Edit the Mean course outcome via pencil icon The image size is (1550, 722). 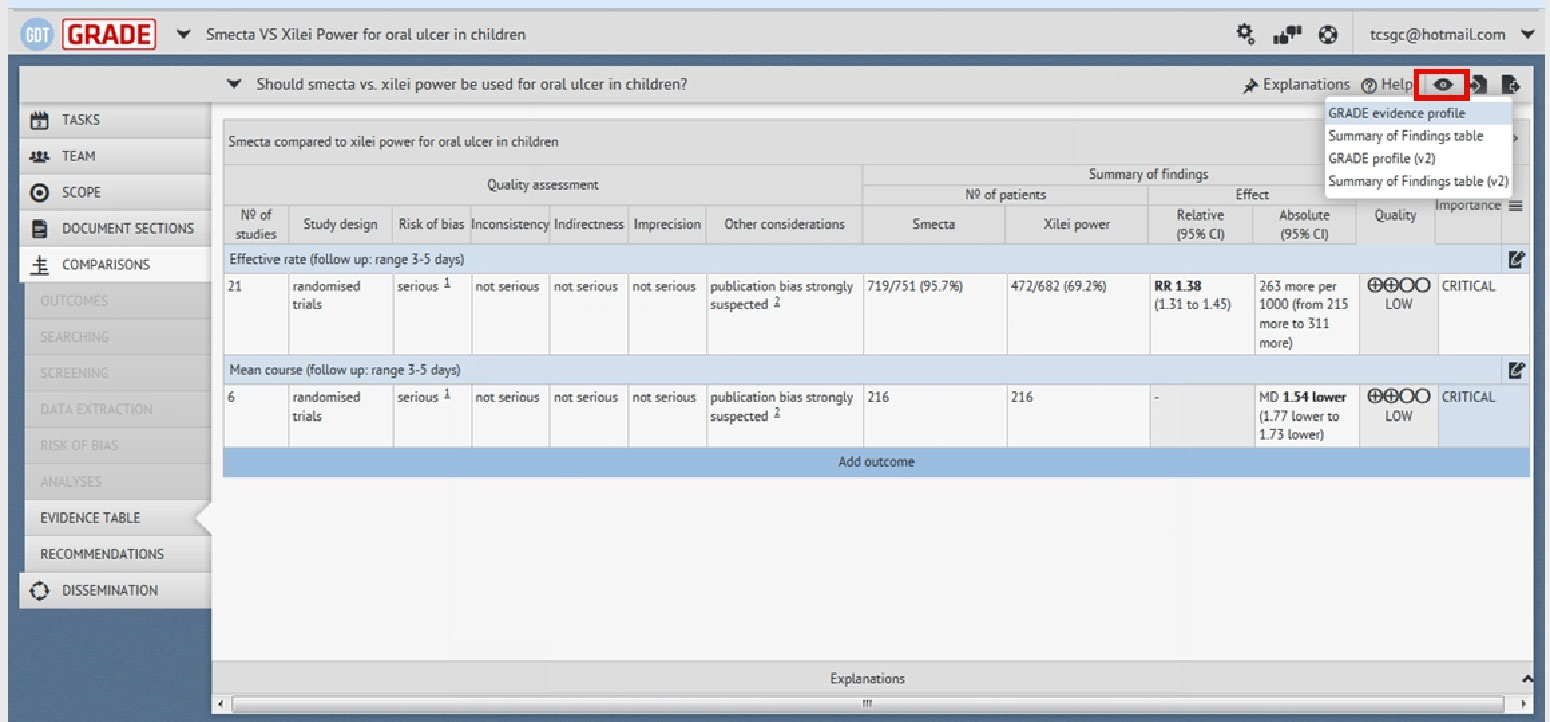coord(1517,370)
